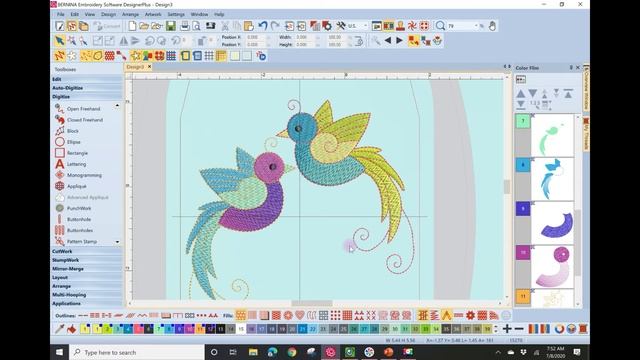The image size is (640, 360).
Task: Open the My Threads side tab
Action: click(x=586, y=134)
